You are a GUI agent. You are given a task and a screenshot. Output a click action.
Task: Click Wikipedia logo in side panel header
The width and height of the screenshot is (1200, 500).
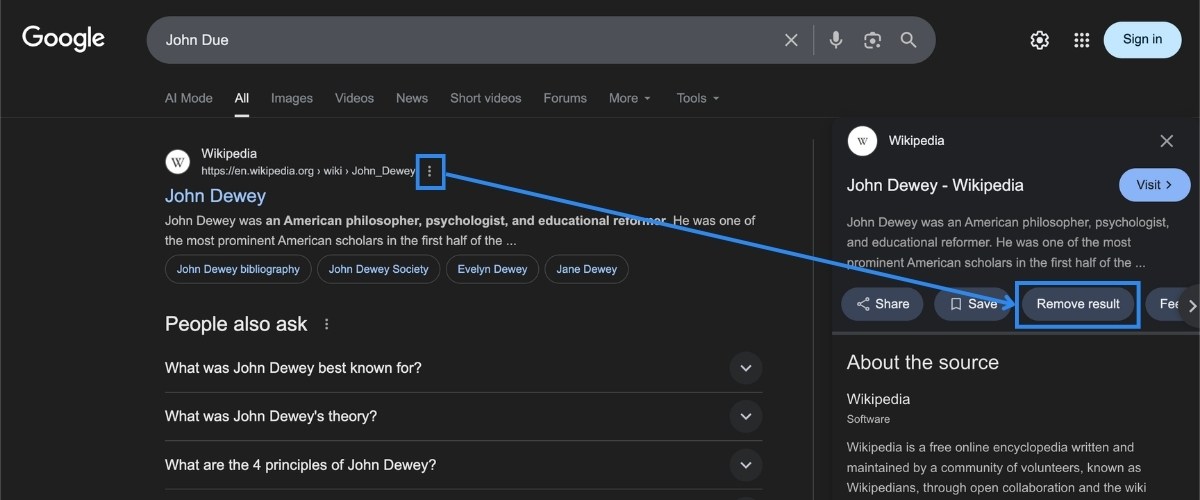click(862, 141)
